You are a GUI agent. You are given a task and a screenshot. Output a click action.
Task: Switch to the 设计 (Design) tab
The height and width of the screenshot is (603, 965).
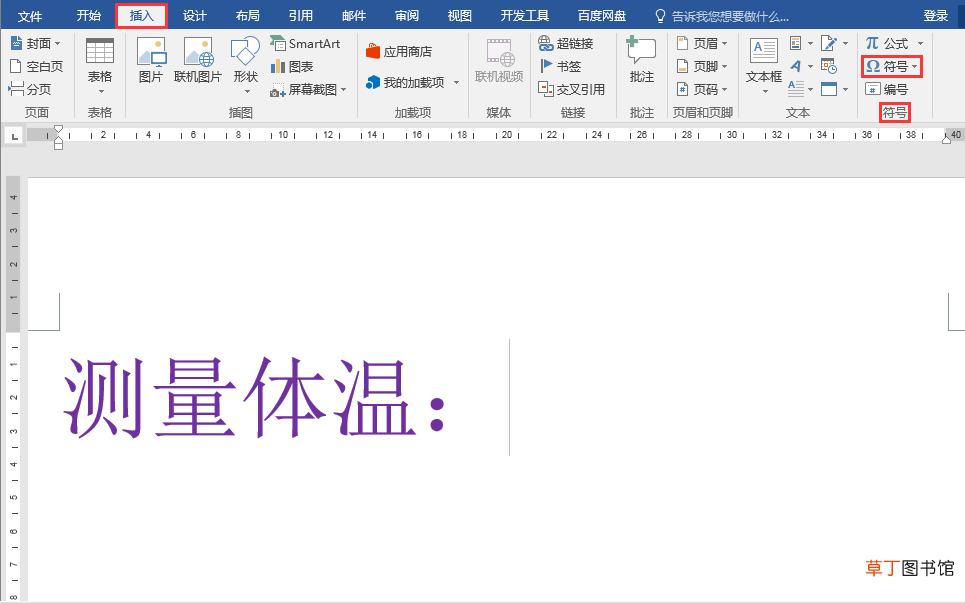click(194, 16)
